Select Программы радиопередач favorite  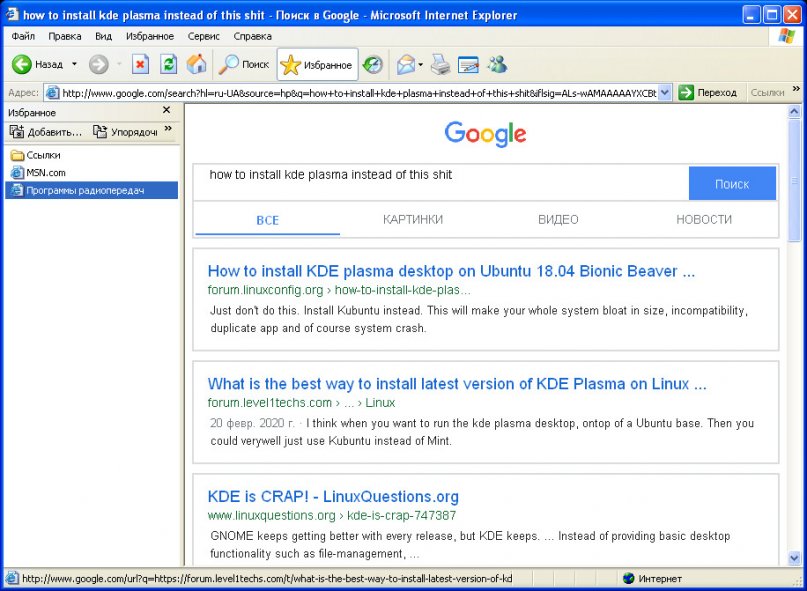pos(91,190)
